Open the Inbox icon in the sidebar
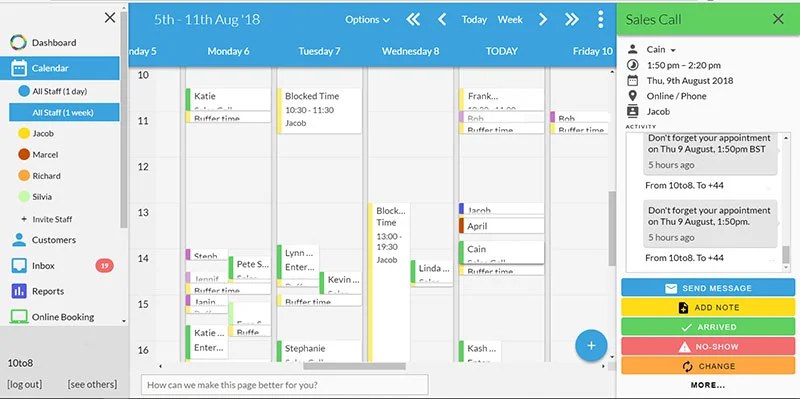800x399 pixels. [19, 266]
